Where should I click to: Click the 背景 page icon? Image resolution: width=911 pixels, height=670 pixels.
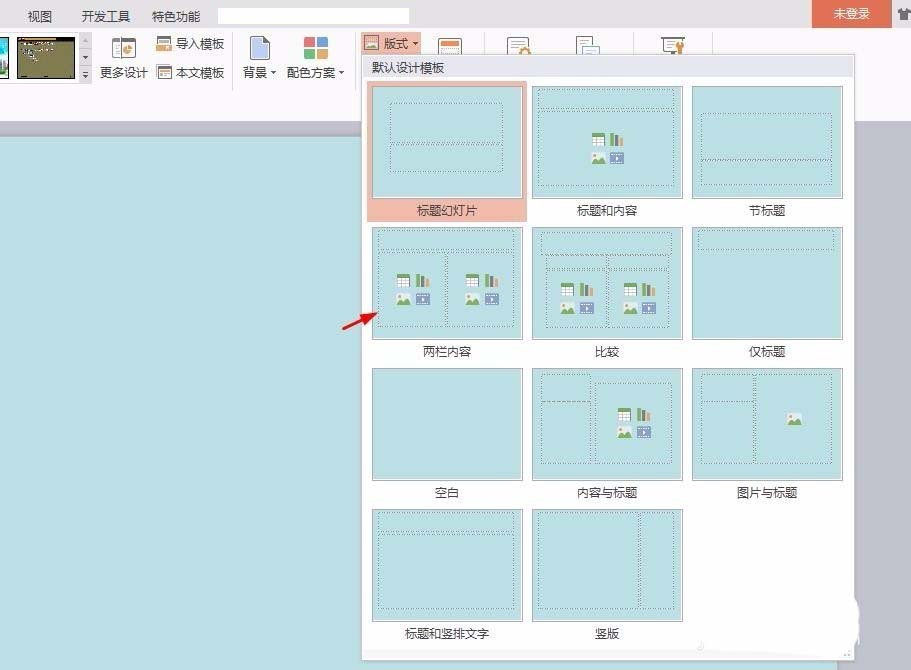click(x=259, y=48)
